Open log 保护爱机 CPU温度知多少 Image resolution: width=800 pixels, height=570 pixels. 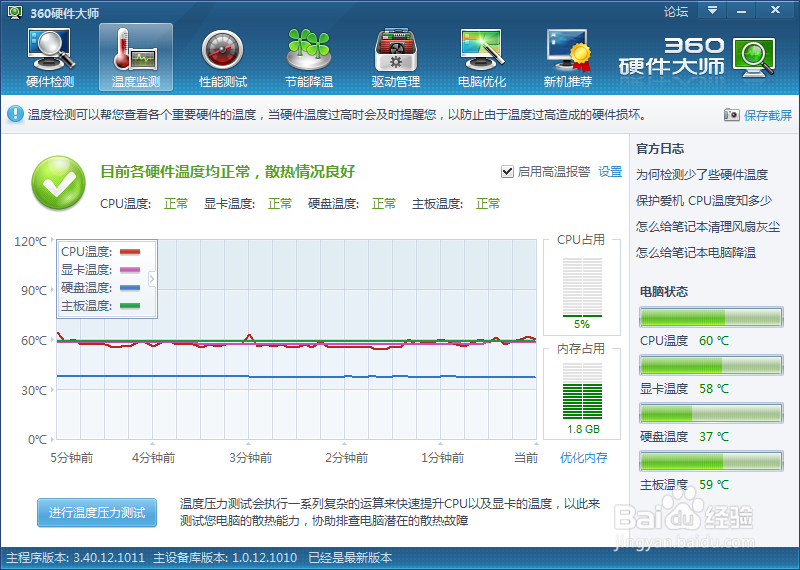click(704, 201)
